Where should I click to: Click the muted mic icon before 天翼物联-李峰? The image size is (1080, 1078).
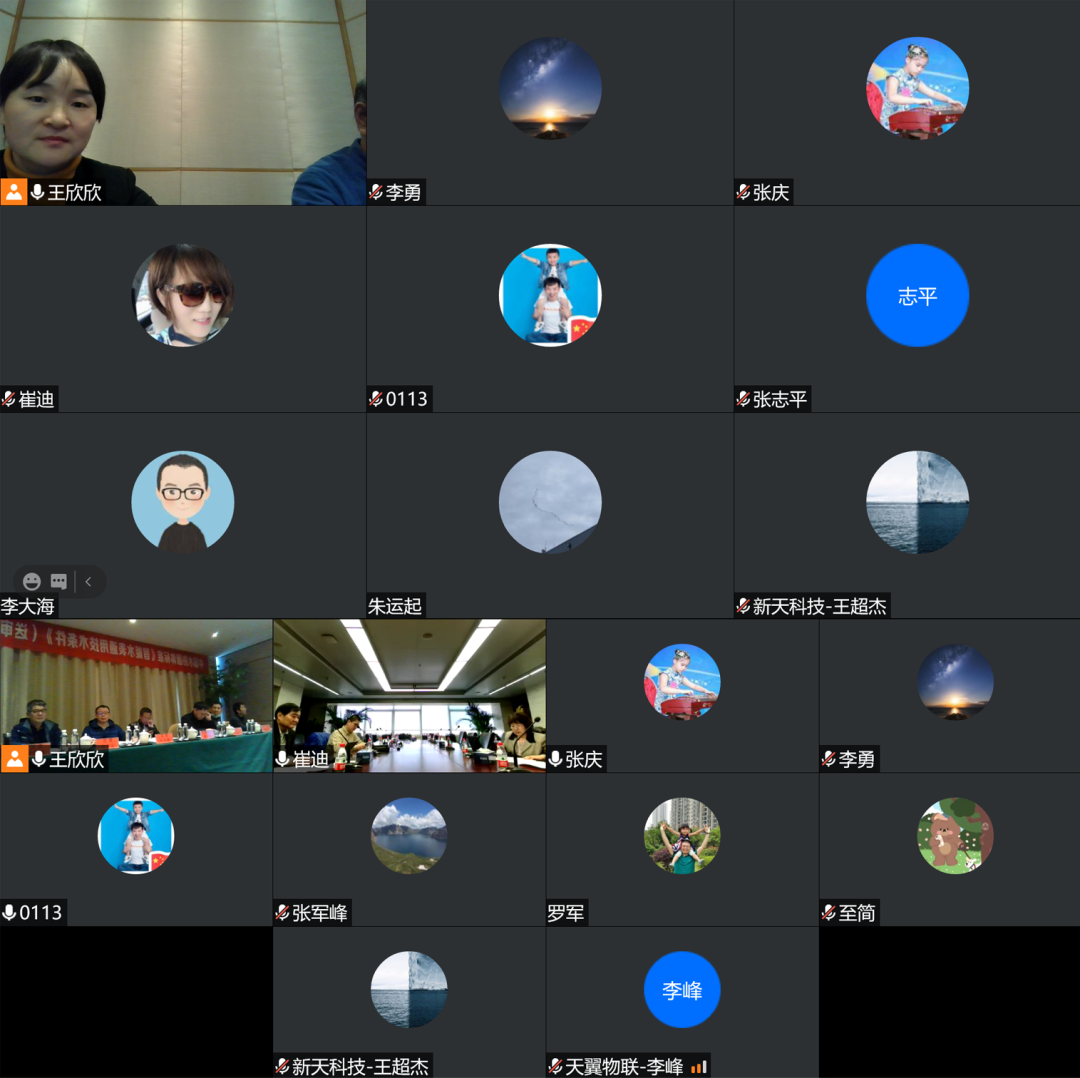tap(556, 1067)
